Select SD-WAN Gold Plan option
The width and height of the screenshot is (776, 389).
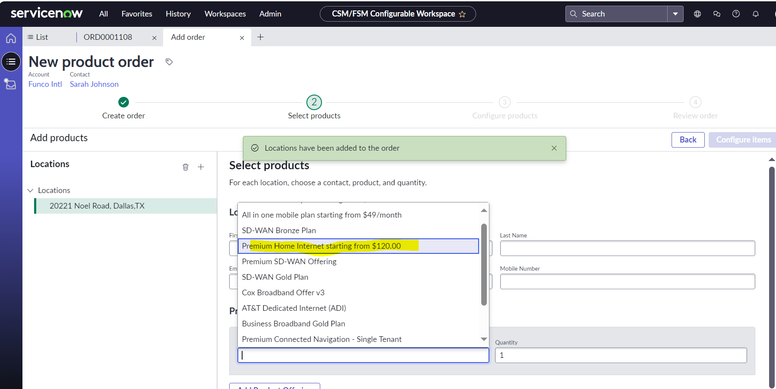coord(359,277)
